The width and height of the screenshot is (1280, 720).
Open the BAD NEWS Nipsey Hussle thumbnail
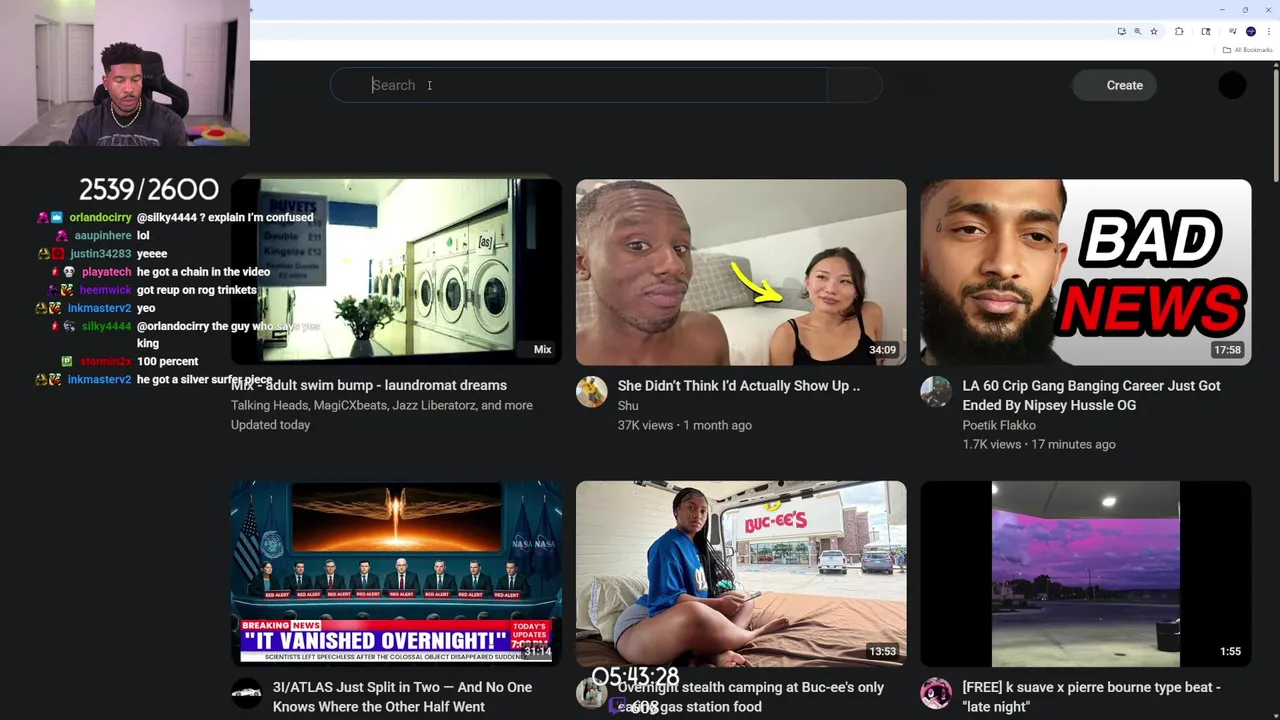click(1086, 272)
